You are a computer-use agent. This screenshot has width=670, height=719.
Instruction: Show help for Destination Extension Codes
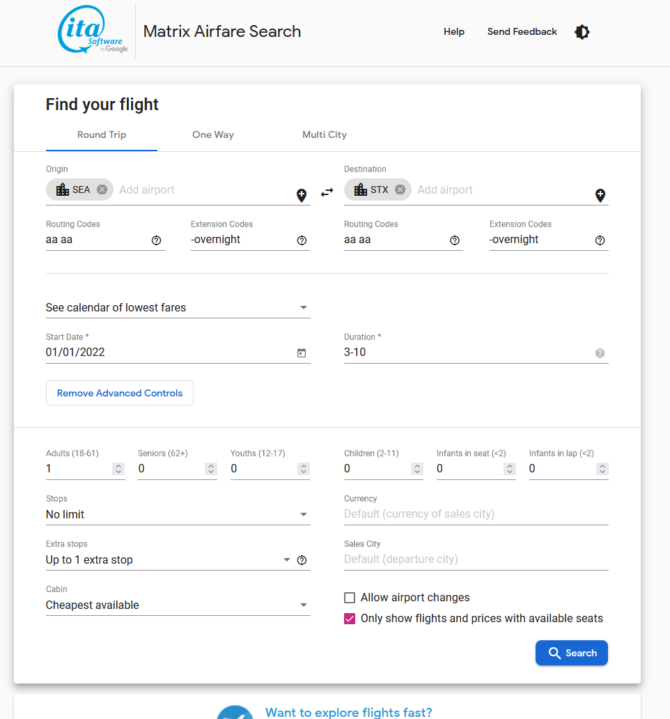click(600, 240)
